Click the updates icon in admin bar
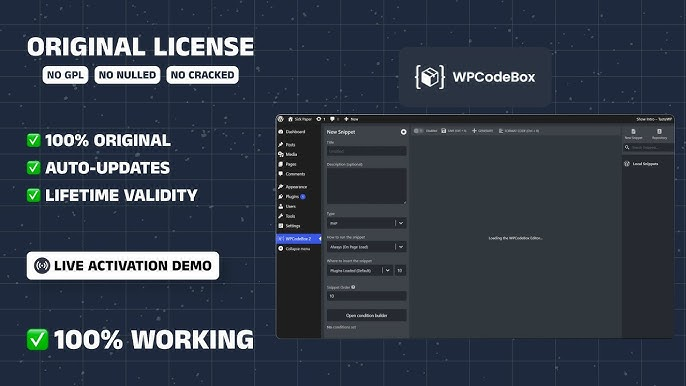The image size is (686, 386). (318, 119)
